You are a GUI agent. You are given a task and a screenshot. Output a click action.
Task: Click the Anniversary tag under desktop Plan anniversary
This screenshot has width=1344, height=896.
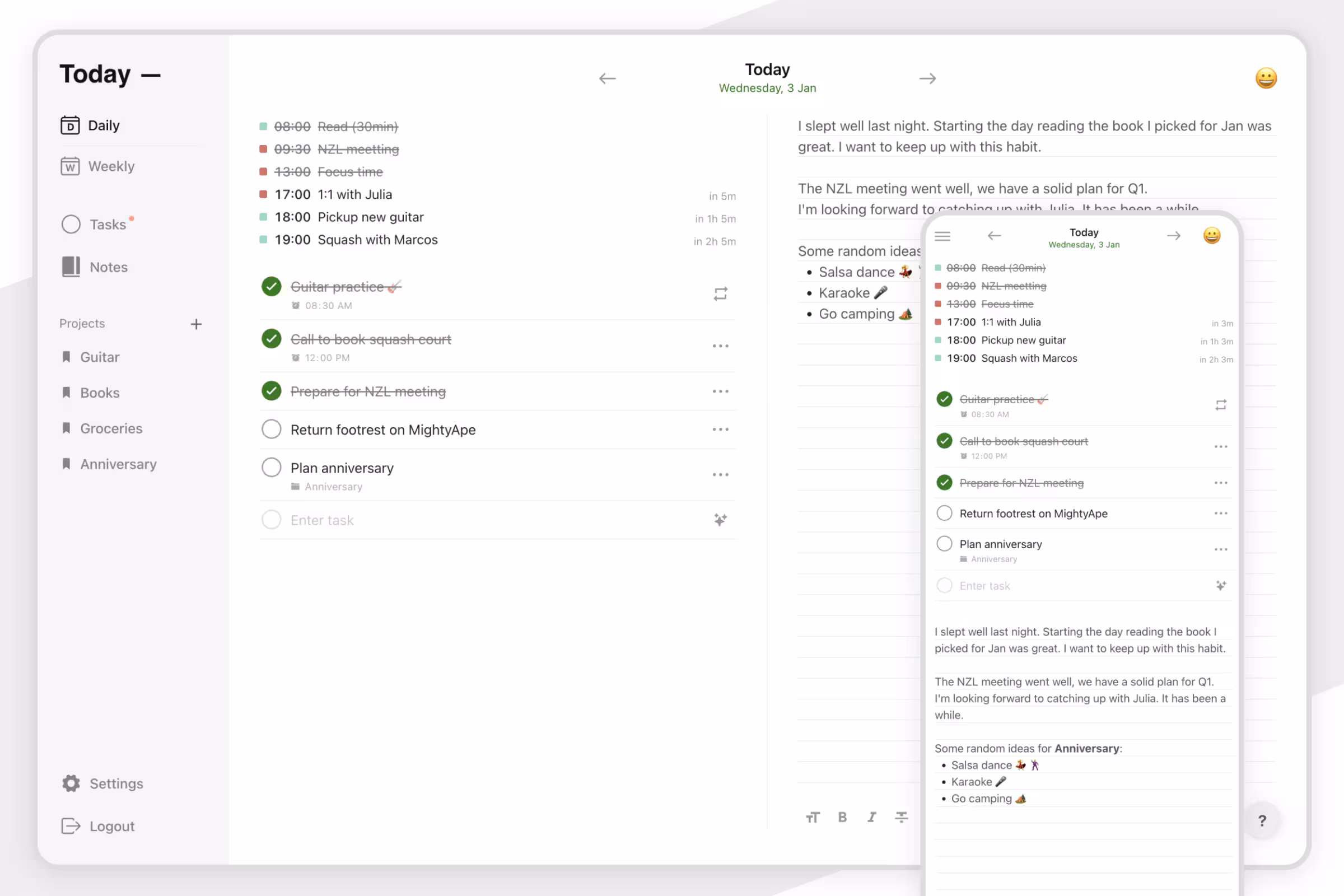[x=327, y=487]
